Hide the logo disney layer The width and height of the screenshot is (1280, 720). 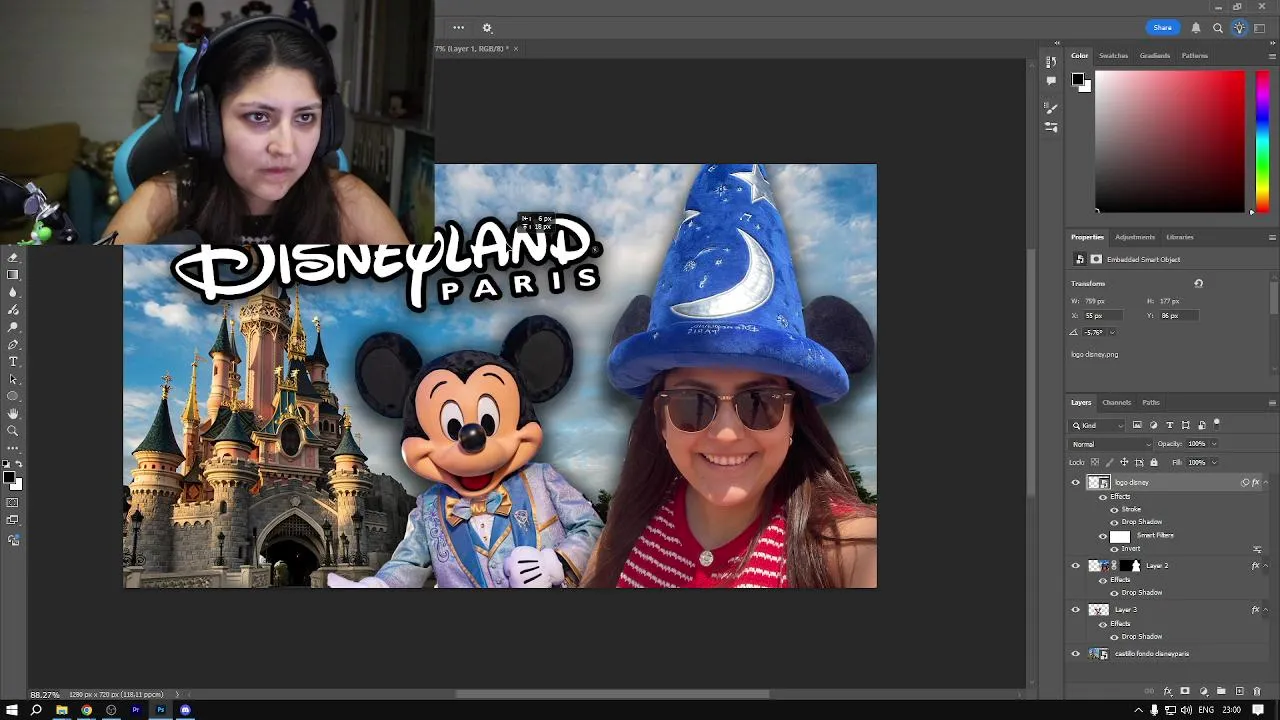click(x=1076, y=482)
